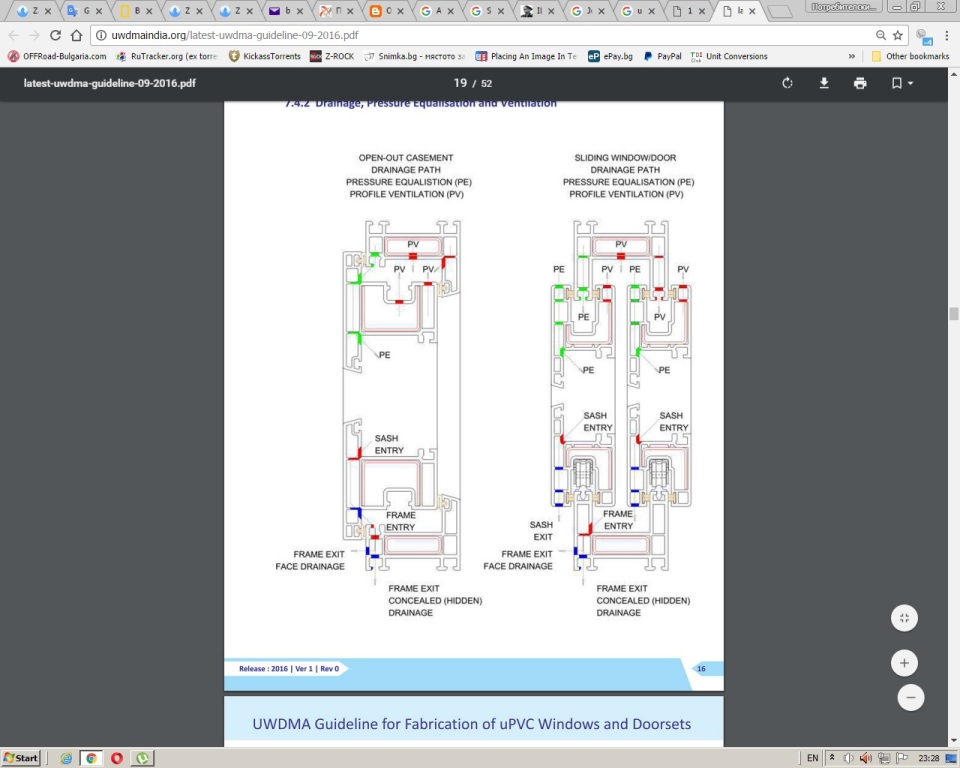Screen dimensions: 960x768
Task: Click the volume icon in system tray
Action: [x=864, y=758]
